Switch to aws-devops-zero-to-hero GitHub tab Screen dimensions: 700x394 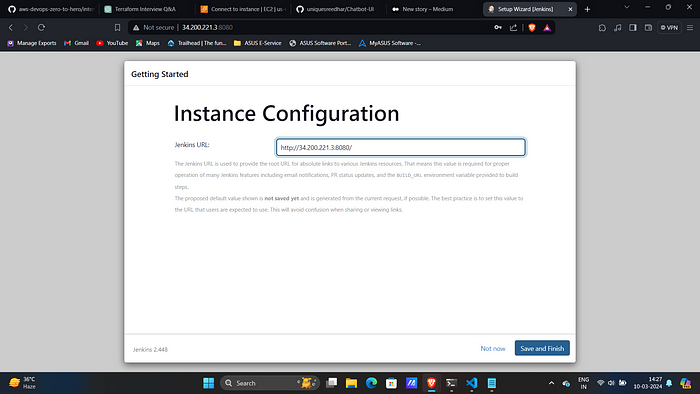click(50, 9)
